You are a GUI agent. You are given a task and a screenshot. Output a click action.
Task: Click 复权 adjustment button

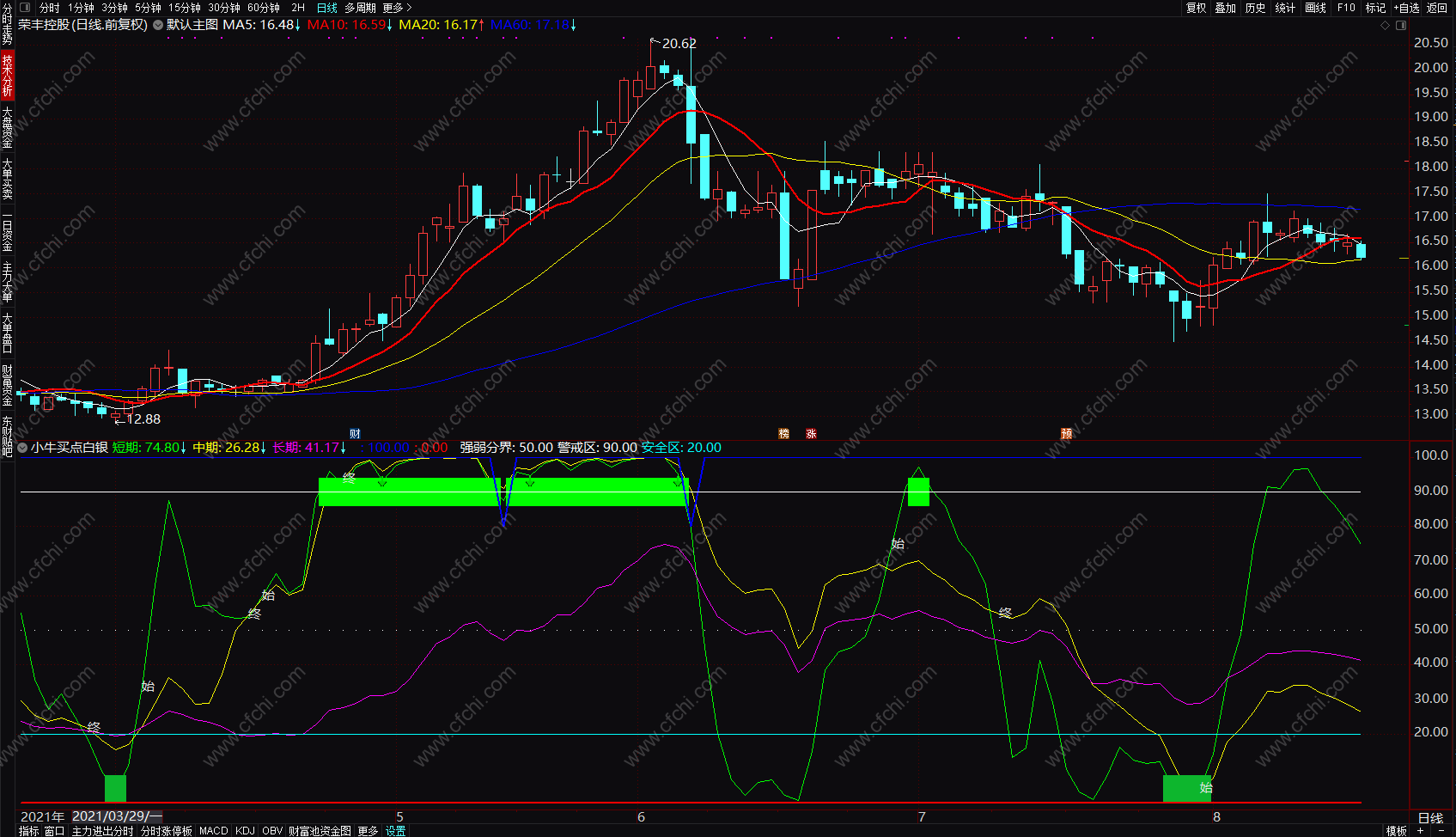(1196, 8)
